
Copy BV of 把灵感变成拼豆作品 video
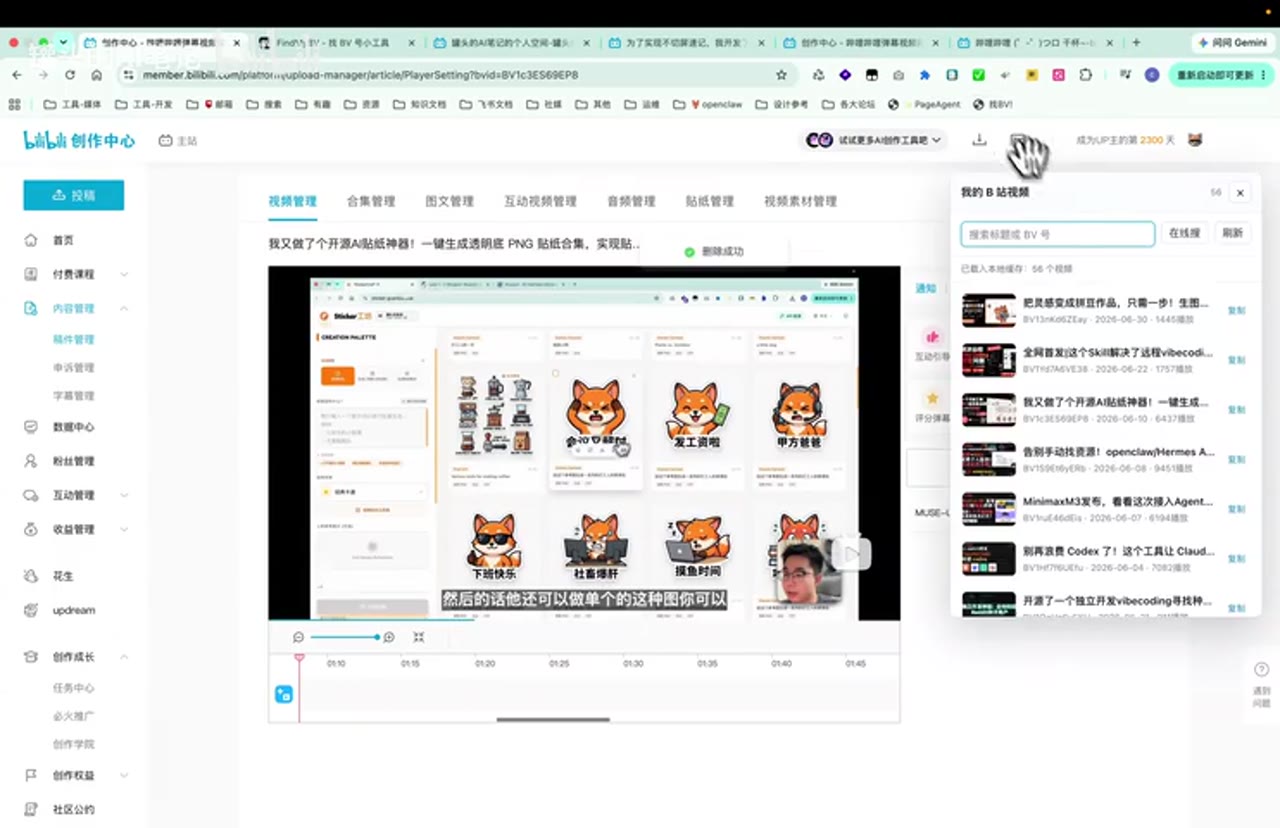[x=1236, y=310]
